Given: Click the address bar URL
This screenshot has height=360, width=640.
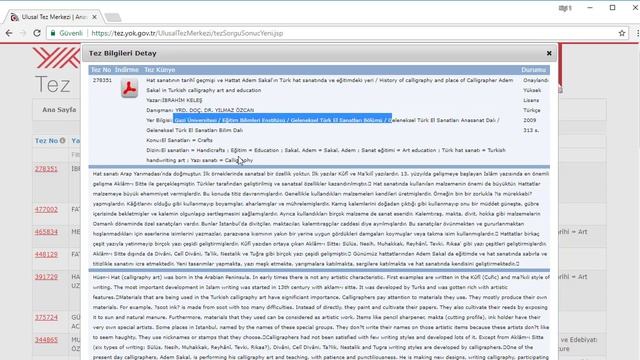Looking at the screenshot, I should [187, 33].
